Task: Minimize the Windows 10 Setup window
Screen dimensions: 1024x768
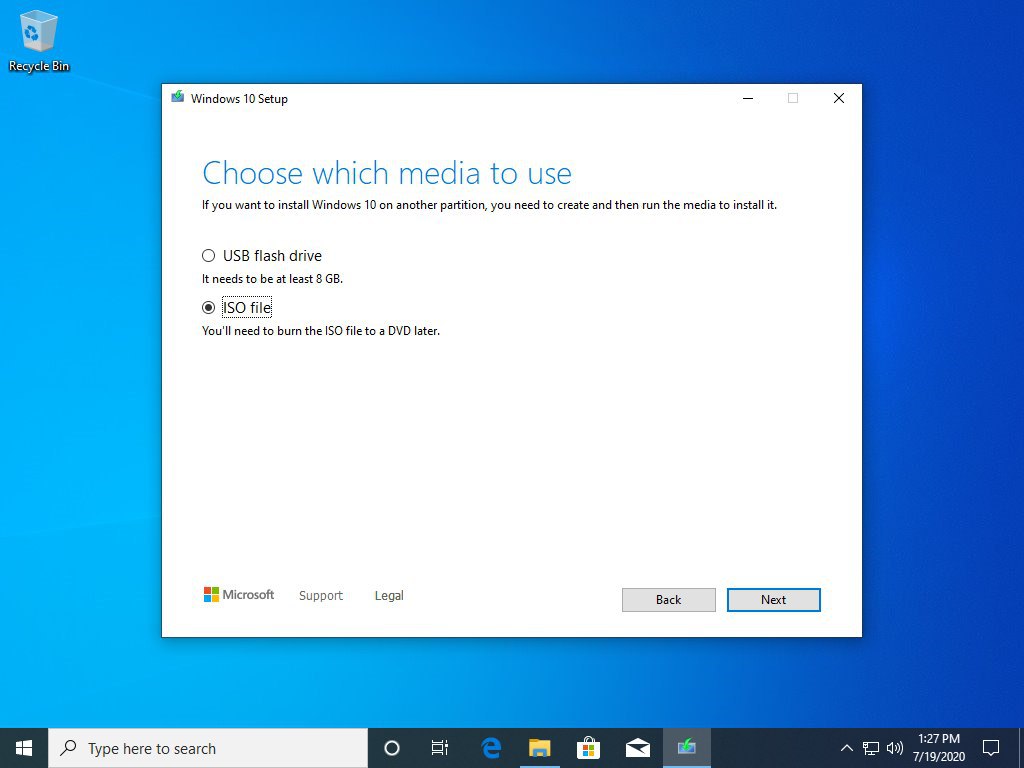Action: pyautogui.click(x=748, y=98)
